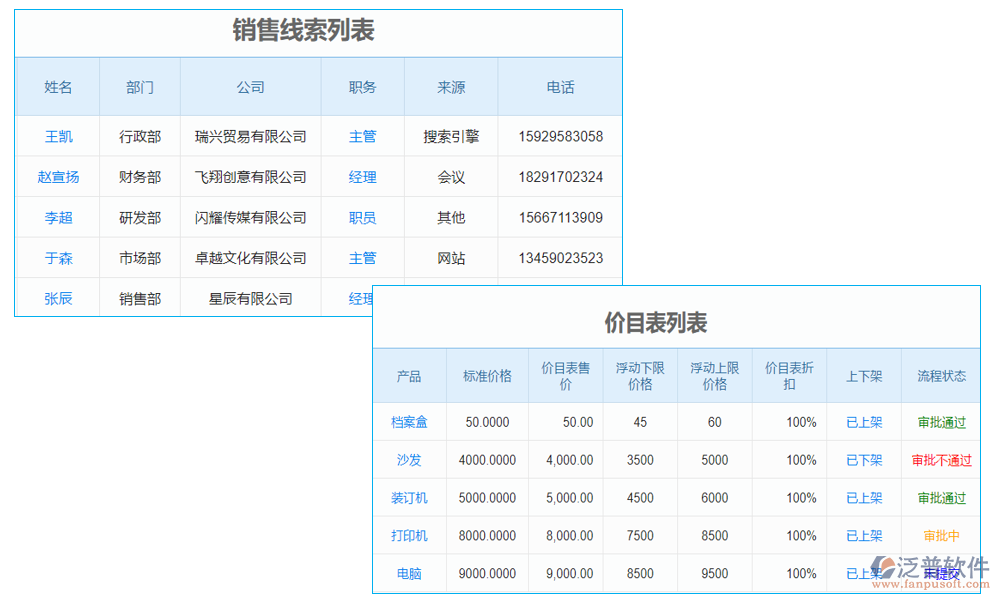
Task: Click 张辰 in the 销售线索列表 table
Action: [58, 297]
